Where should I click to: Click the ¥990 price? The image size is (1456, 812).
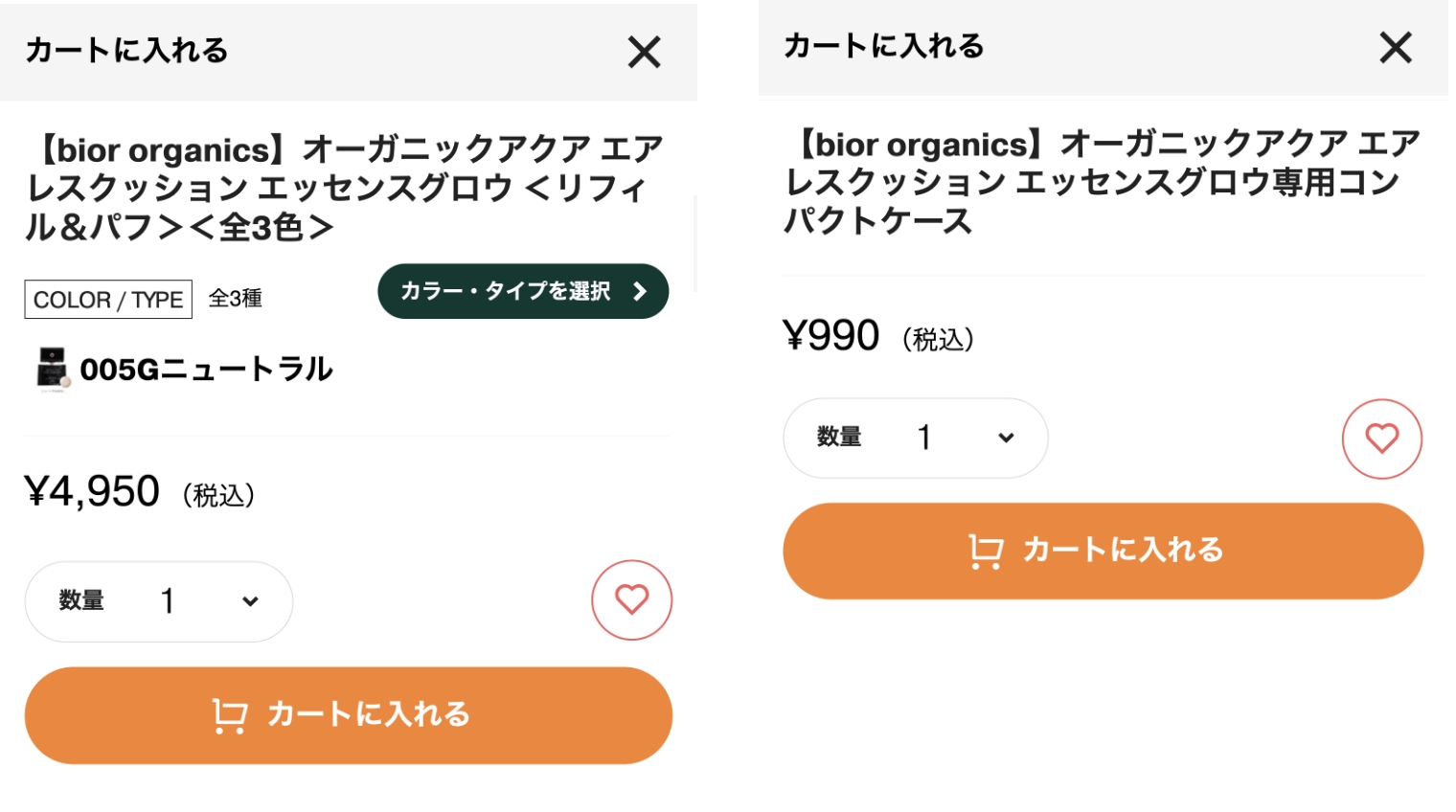click(x=831, y=336)
